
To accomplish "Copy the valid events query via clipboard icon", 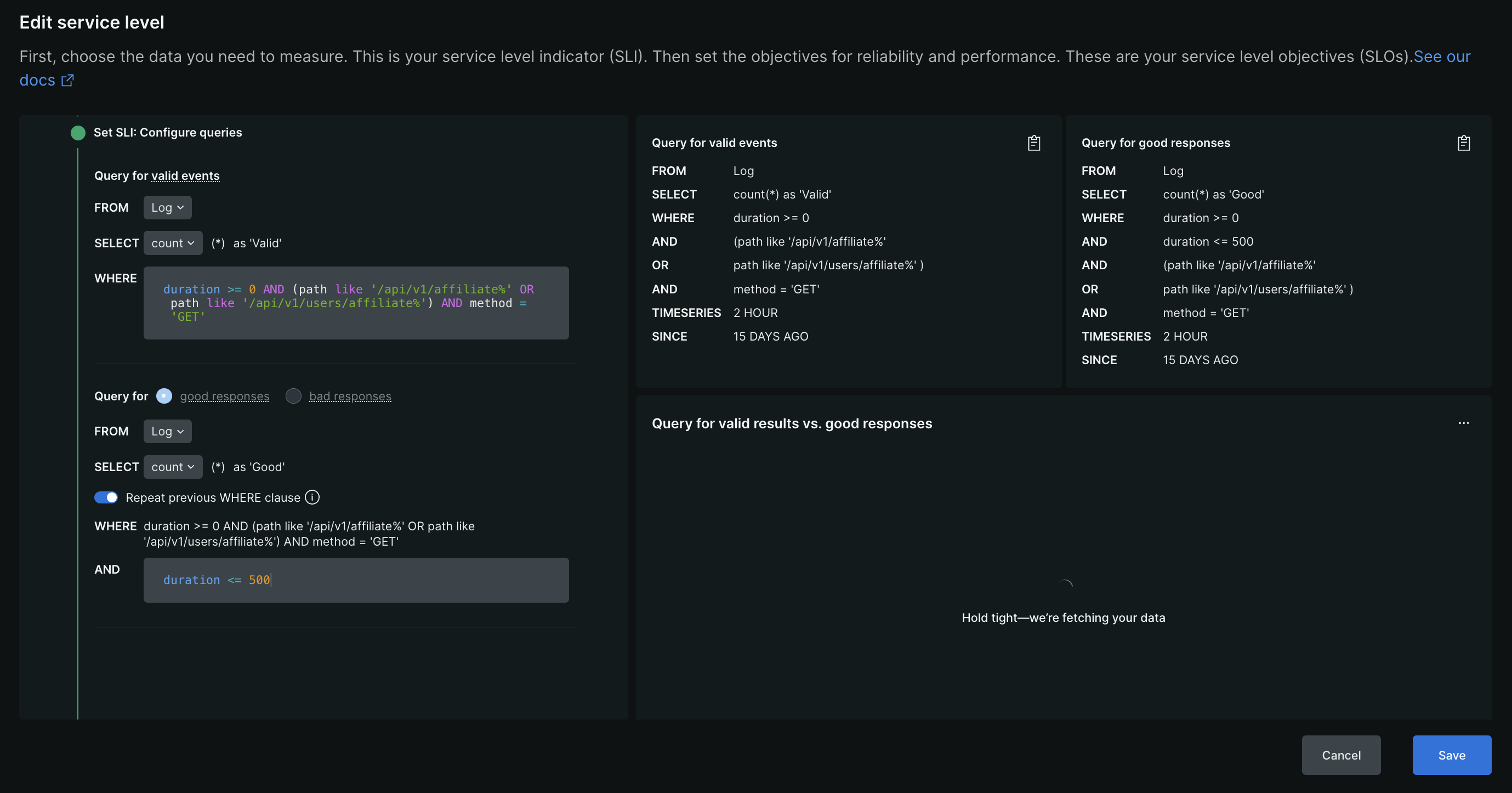I will tap(1033, 143).
